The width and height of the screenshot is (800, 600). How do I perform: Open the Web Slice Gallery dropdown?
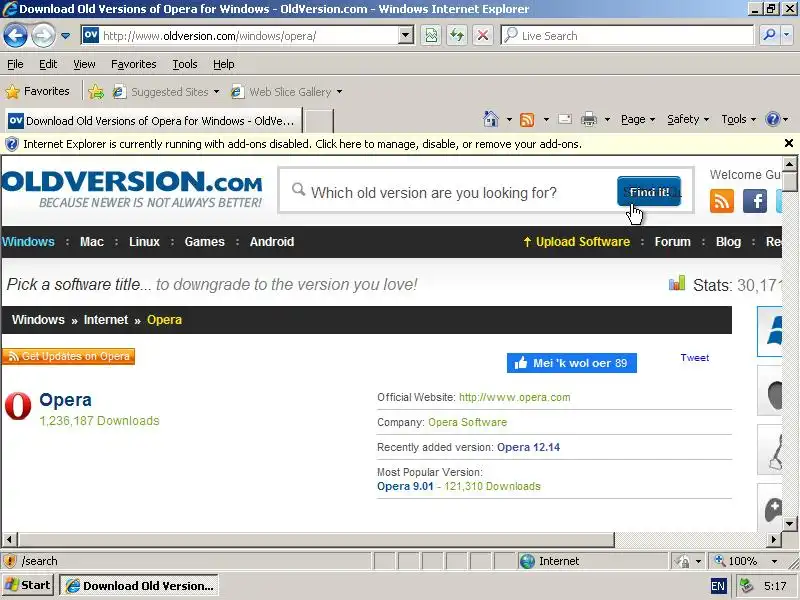(287, 92)
